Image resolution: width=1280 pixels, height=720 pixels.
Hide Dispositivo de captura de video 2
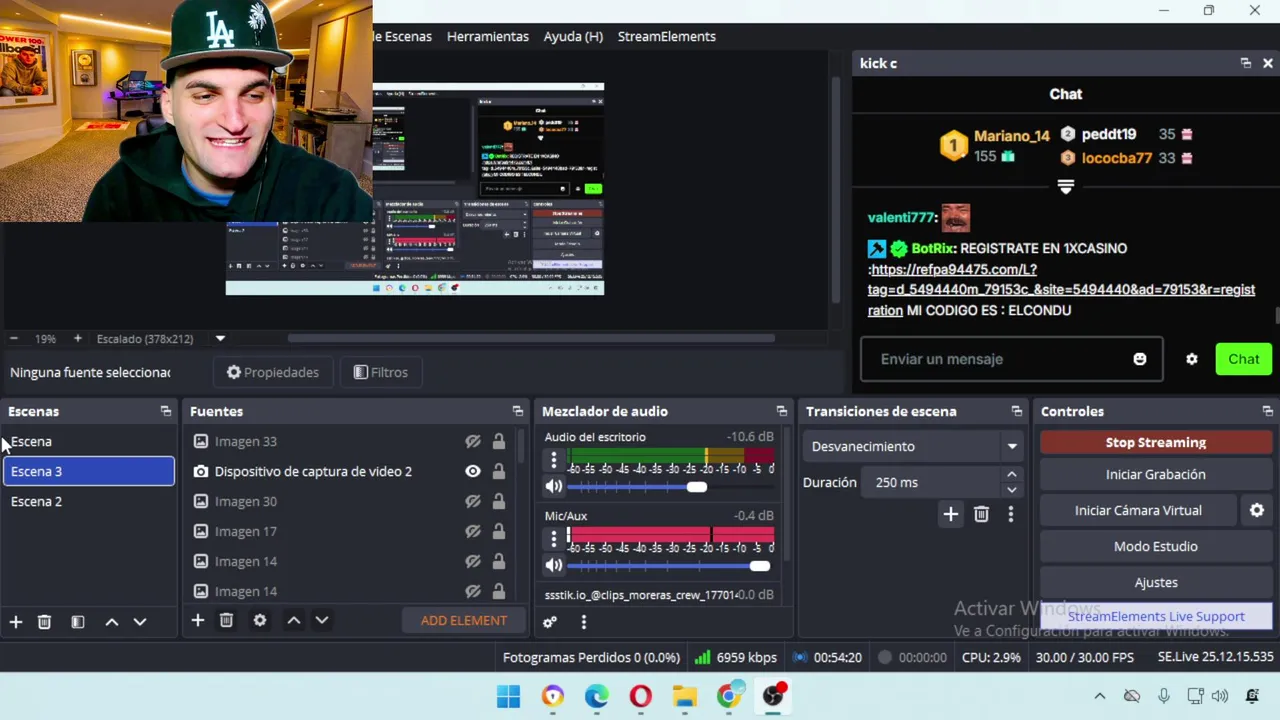(x=473, y=471)
